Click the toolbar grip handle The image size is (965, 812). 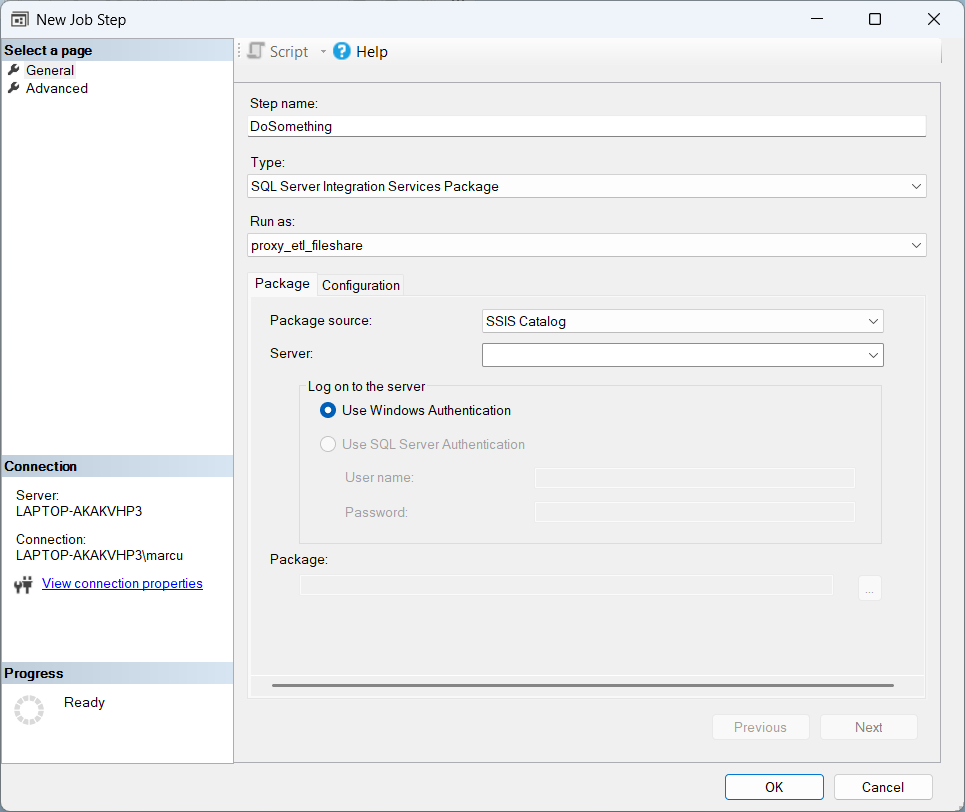tap(239, 51)
